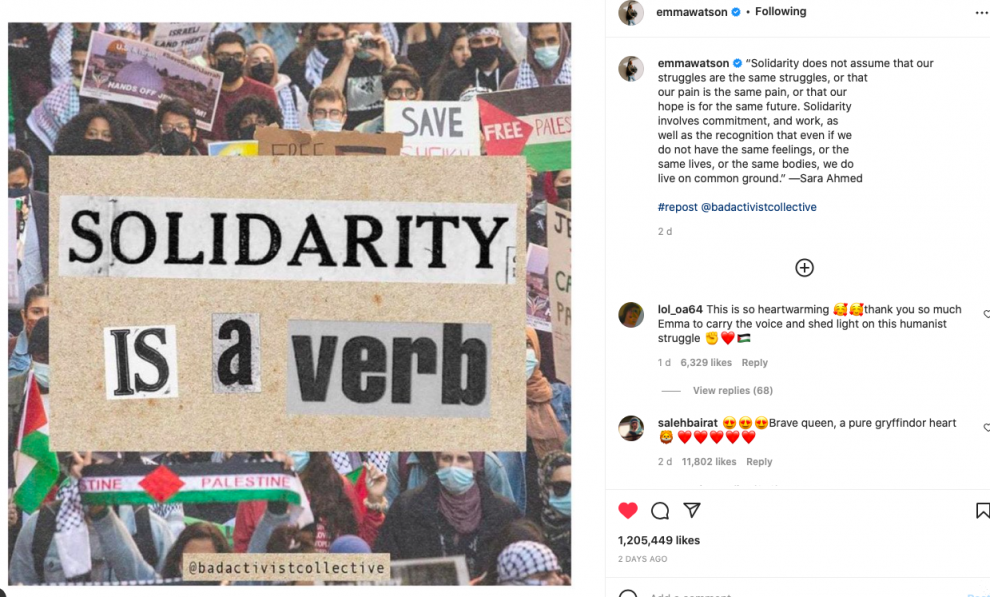
Task: Like the lol_oa64 comment heart
Action: point(986,314)
